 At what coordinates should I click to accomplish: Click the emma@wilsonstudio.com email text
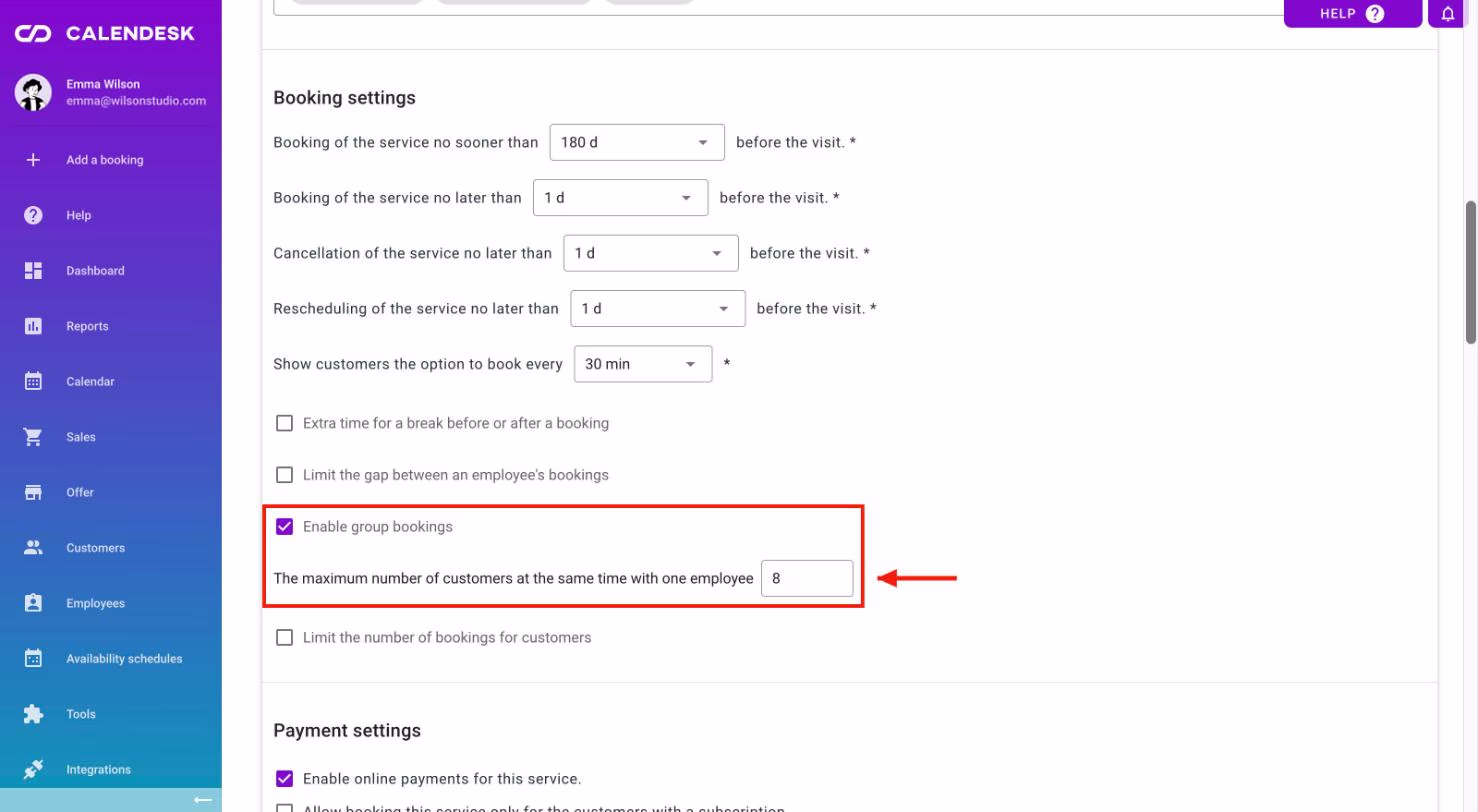136,101
